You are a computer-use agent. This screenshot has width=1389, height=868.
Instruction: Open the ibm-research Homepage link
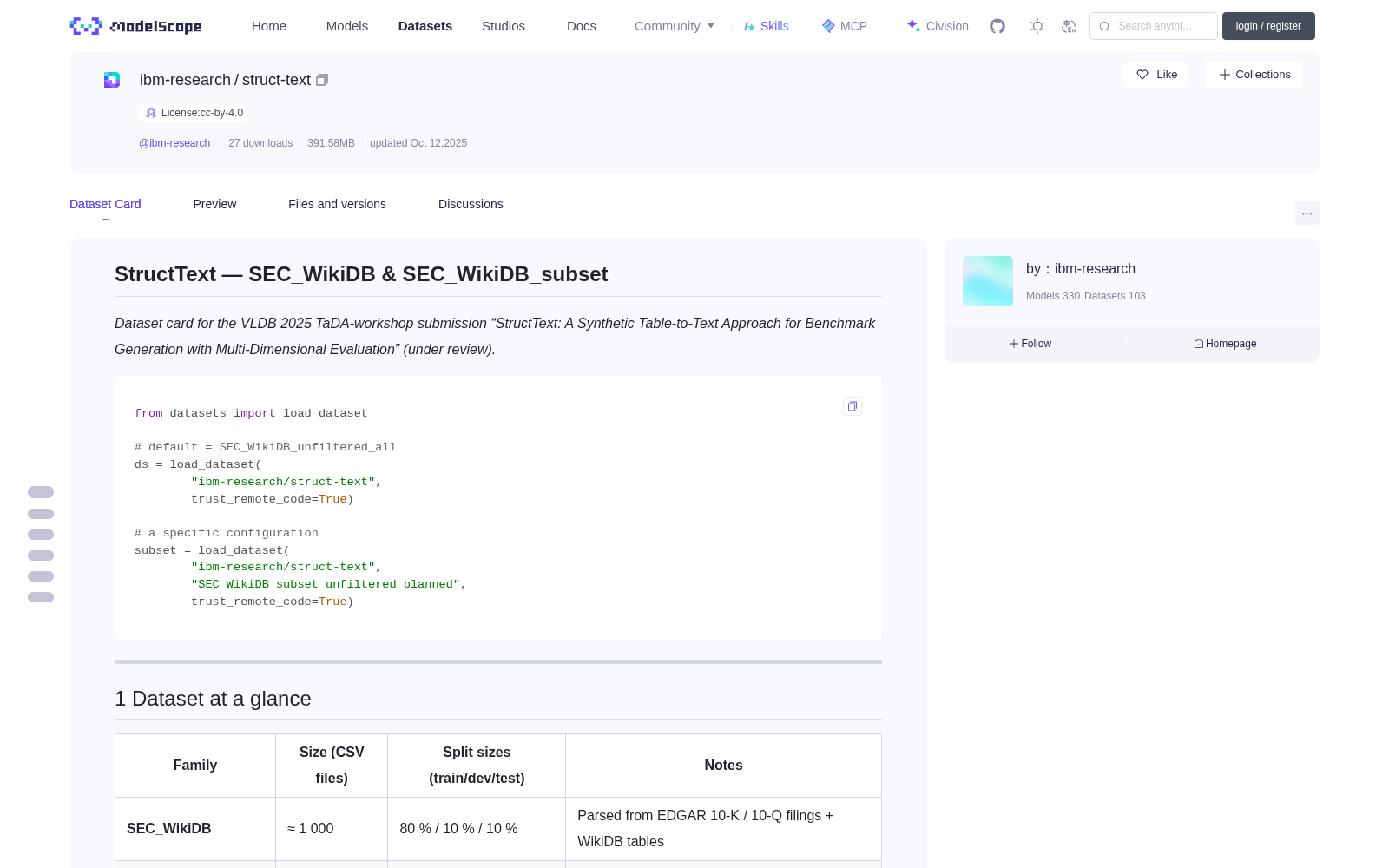1225,344
